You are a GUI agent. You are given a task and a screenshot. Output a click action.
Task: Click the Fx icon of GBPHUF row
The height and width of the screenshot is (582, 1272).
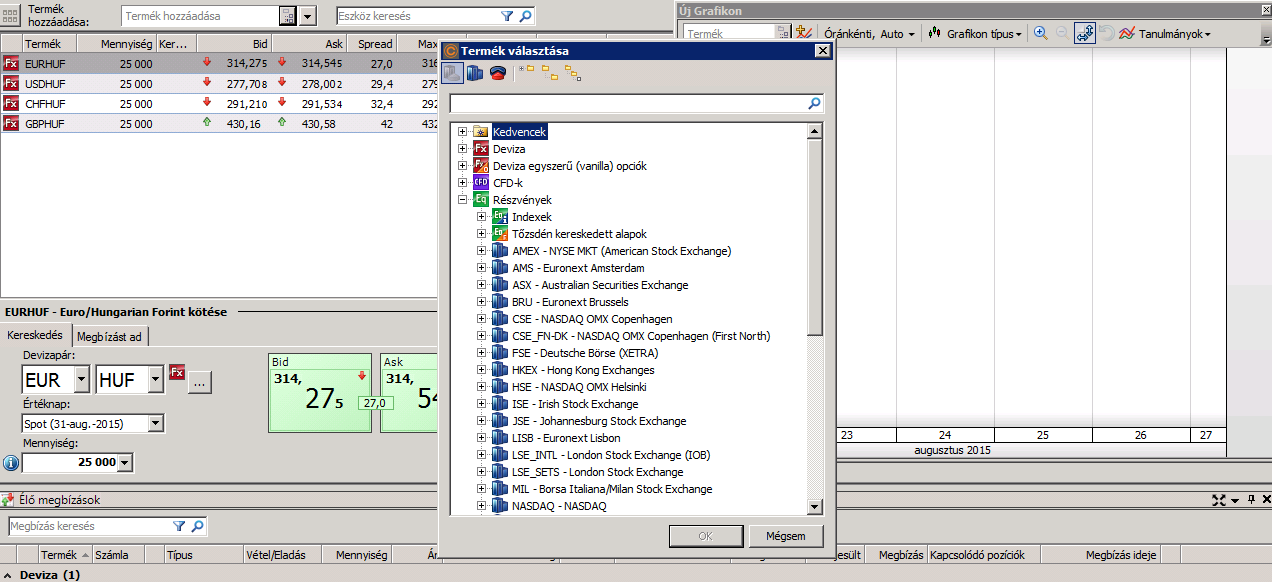(x=11, y=124)
